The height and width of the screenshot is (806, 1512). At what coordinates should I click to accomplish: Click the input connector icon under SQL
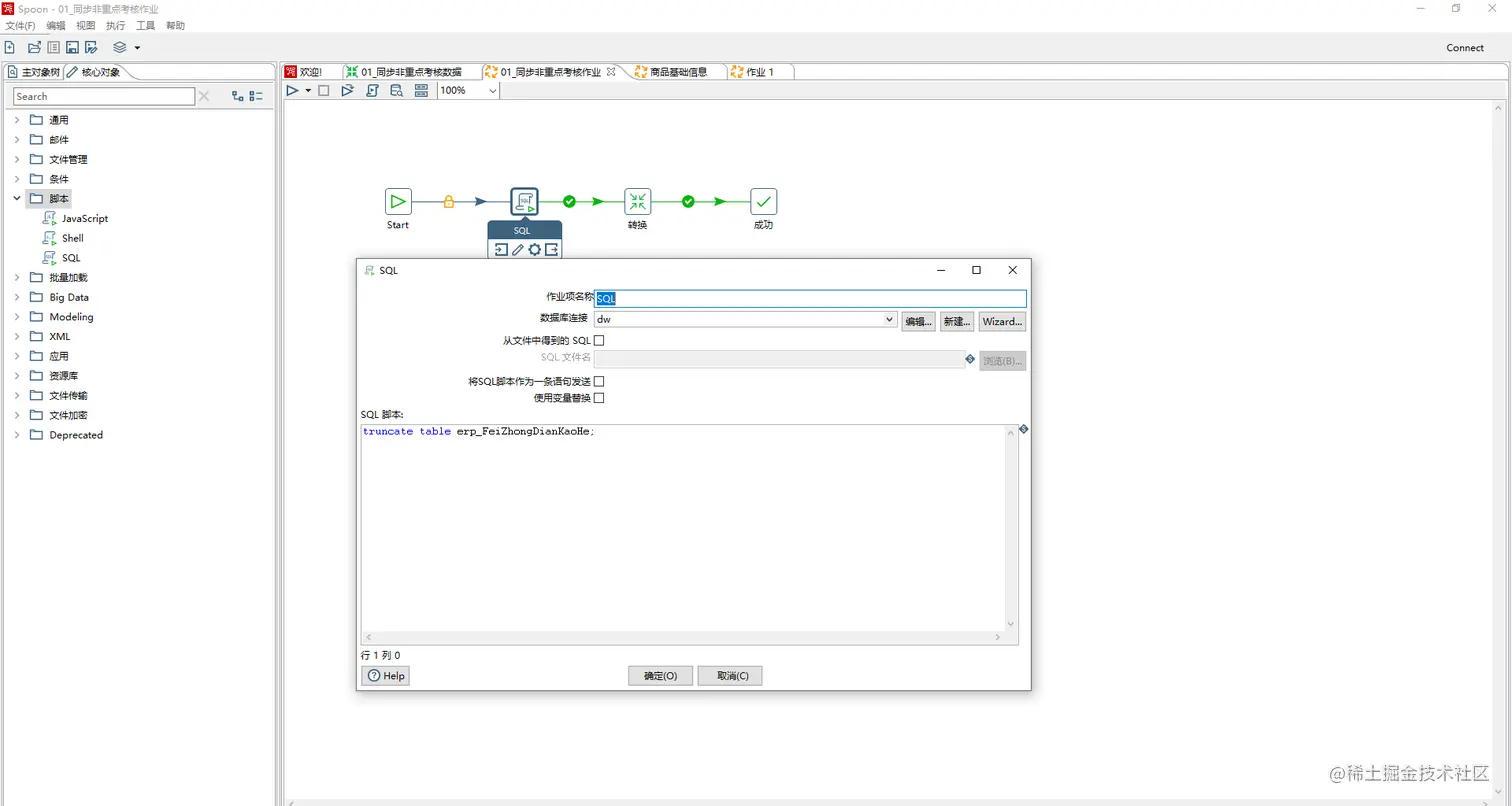click(501, 249)
